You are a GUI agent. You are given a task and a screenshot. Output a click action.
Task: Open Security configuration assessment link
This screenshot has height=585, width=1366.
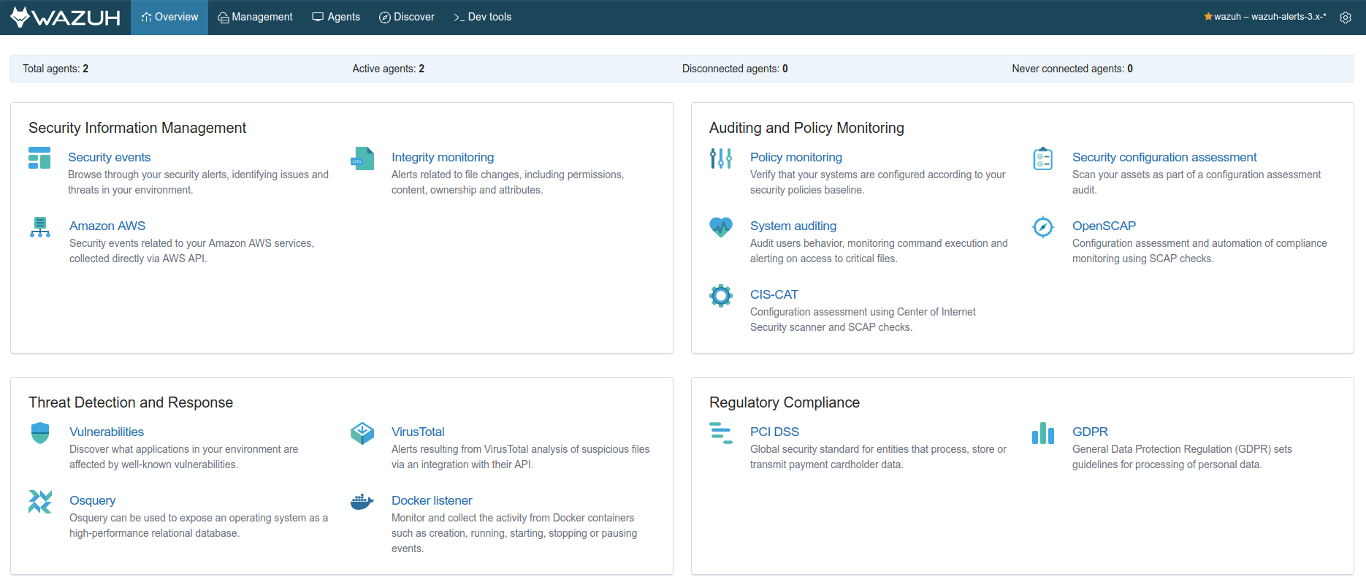click(1164, 157)
